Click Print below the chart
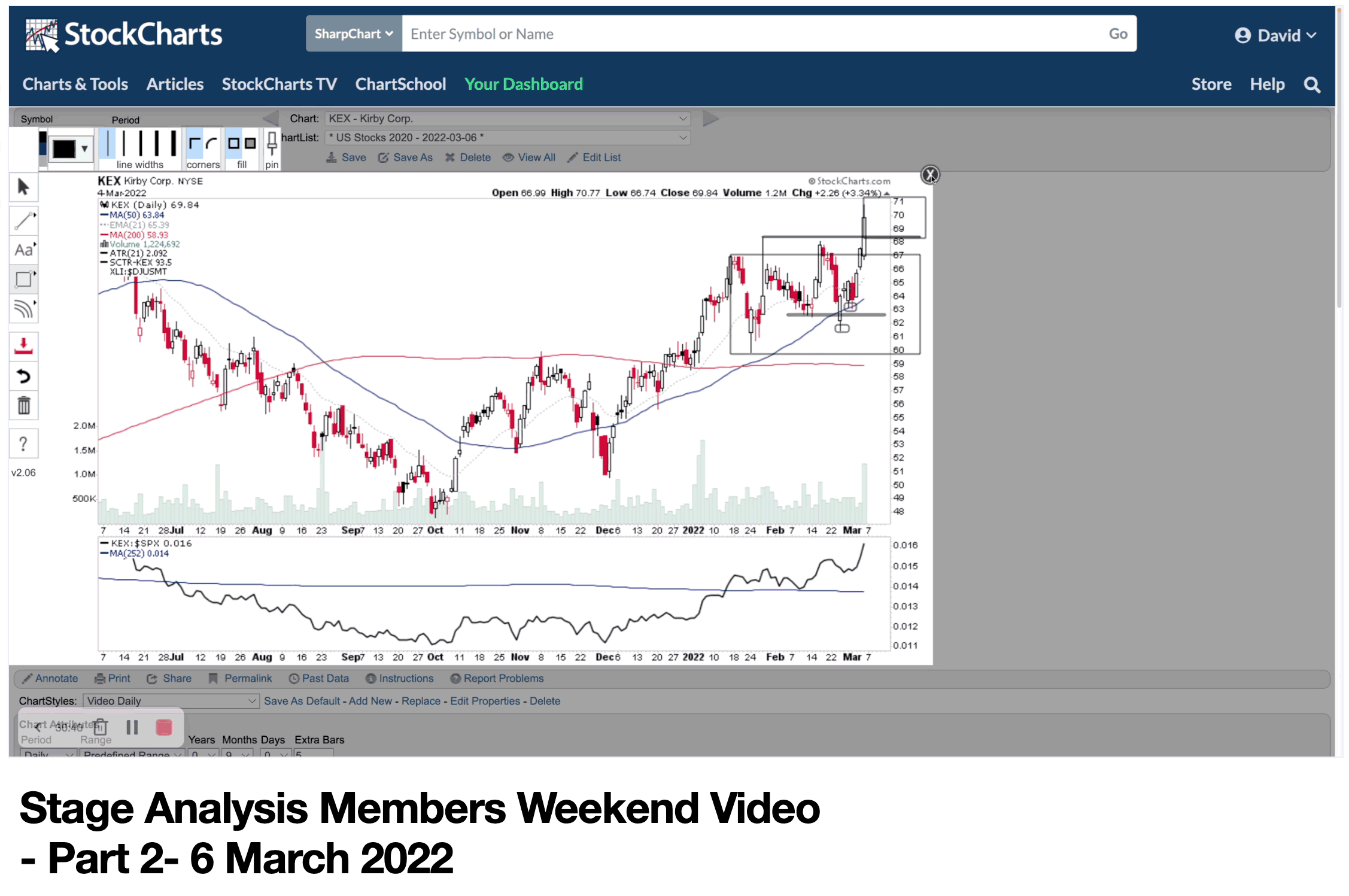 tap(113, 678)
